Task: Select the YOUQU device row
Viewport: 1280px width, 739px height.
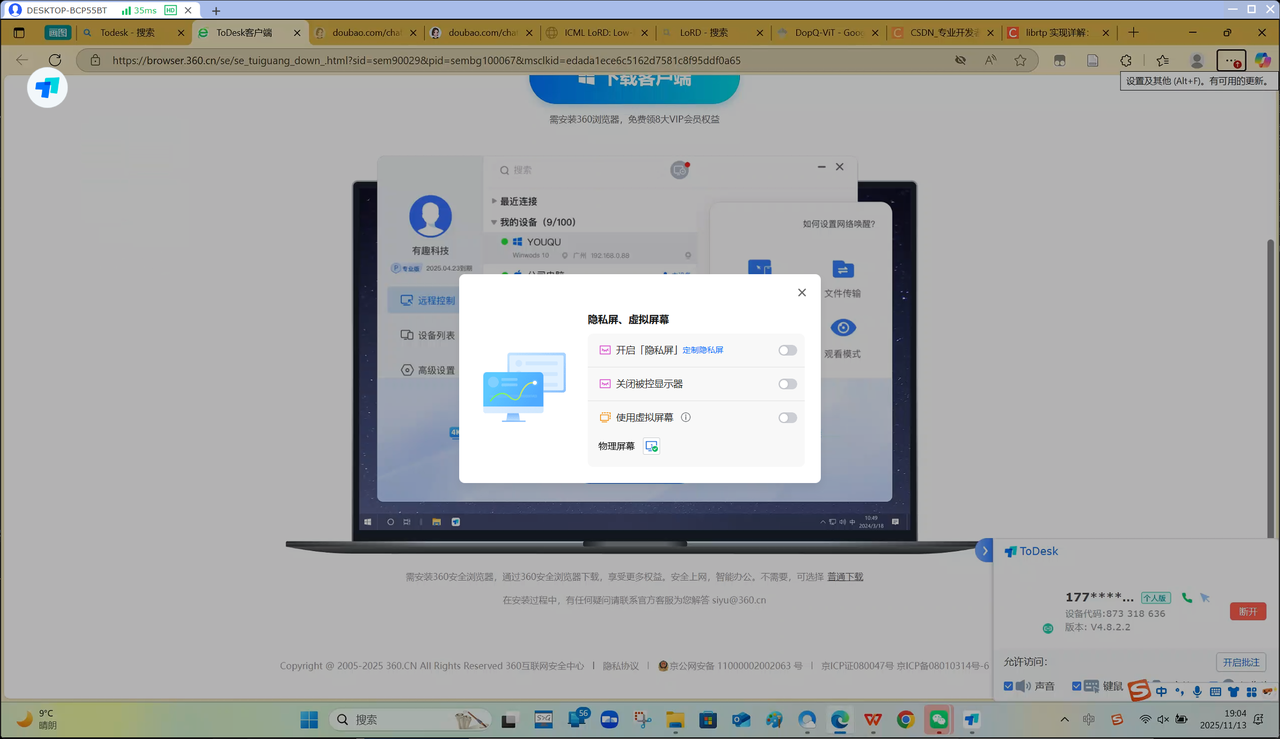Action: pos(590,247)
